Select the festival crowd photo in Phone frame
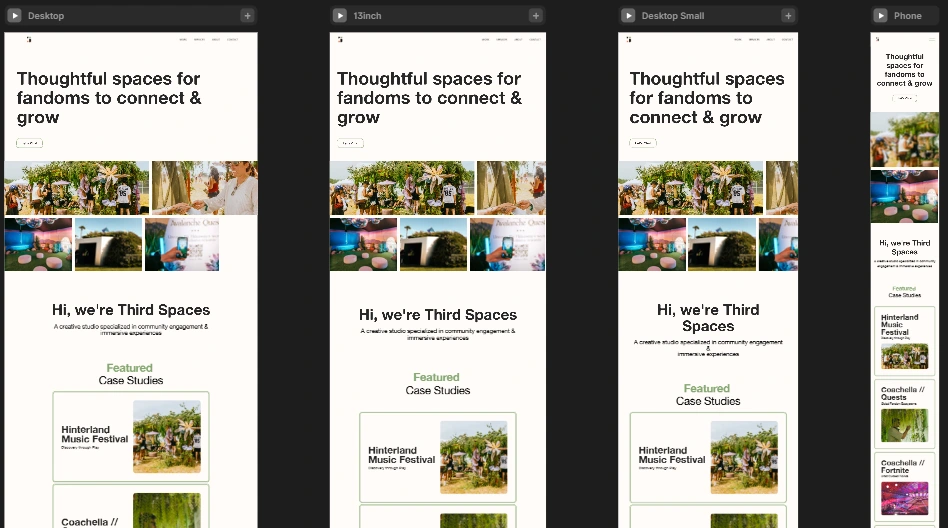The width and height of the screenshot is (948, 528). [904, 140]
